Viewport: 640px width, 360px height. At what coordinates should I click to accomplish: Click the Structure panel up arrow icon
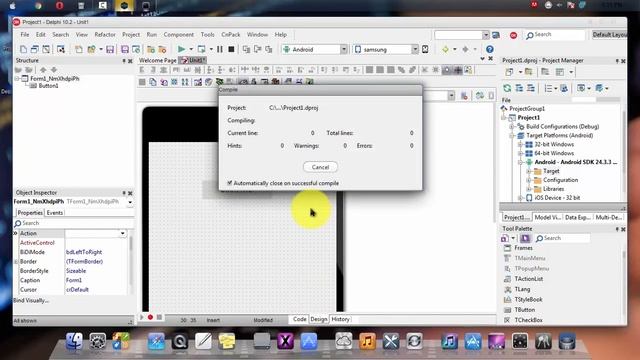click(43, 70)
